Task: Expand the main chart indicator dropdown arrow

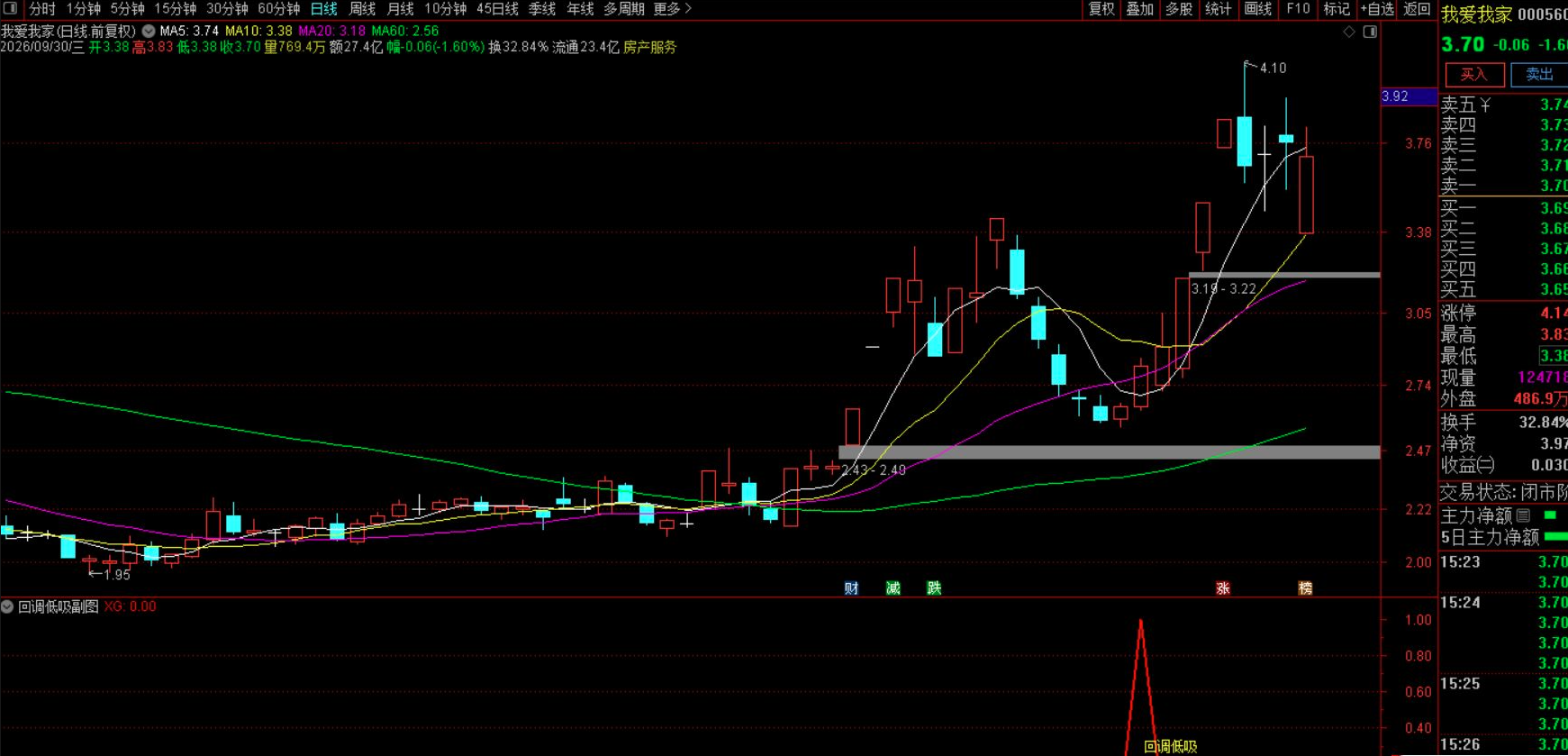Action: 148,31
